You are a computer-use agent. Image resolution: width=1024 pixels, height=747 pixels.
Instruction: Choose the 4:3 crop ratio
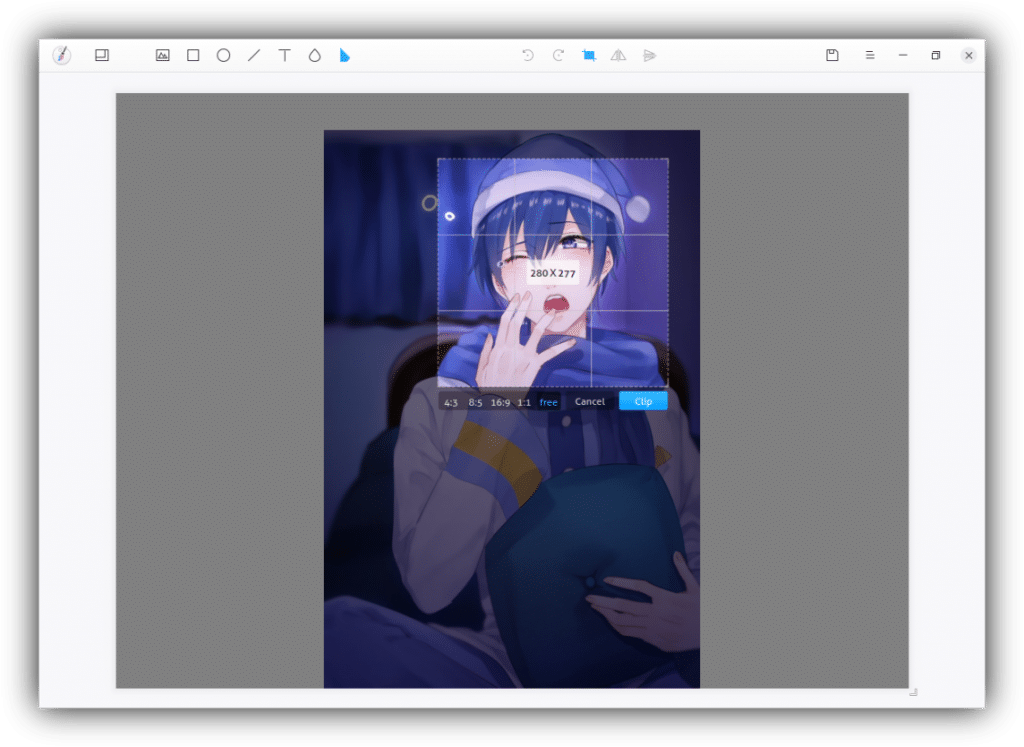click(x=451, y=402)
